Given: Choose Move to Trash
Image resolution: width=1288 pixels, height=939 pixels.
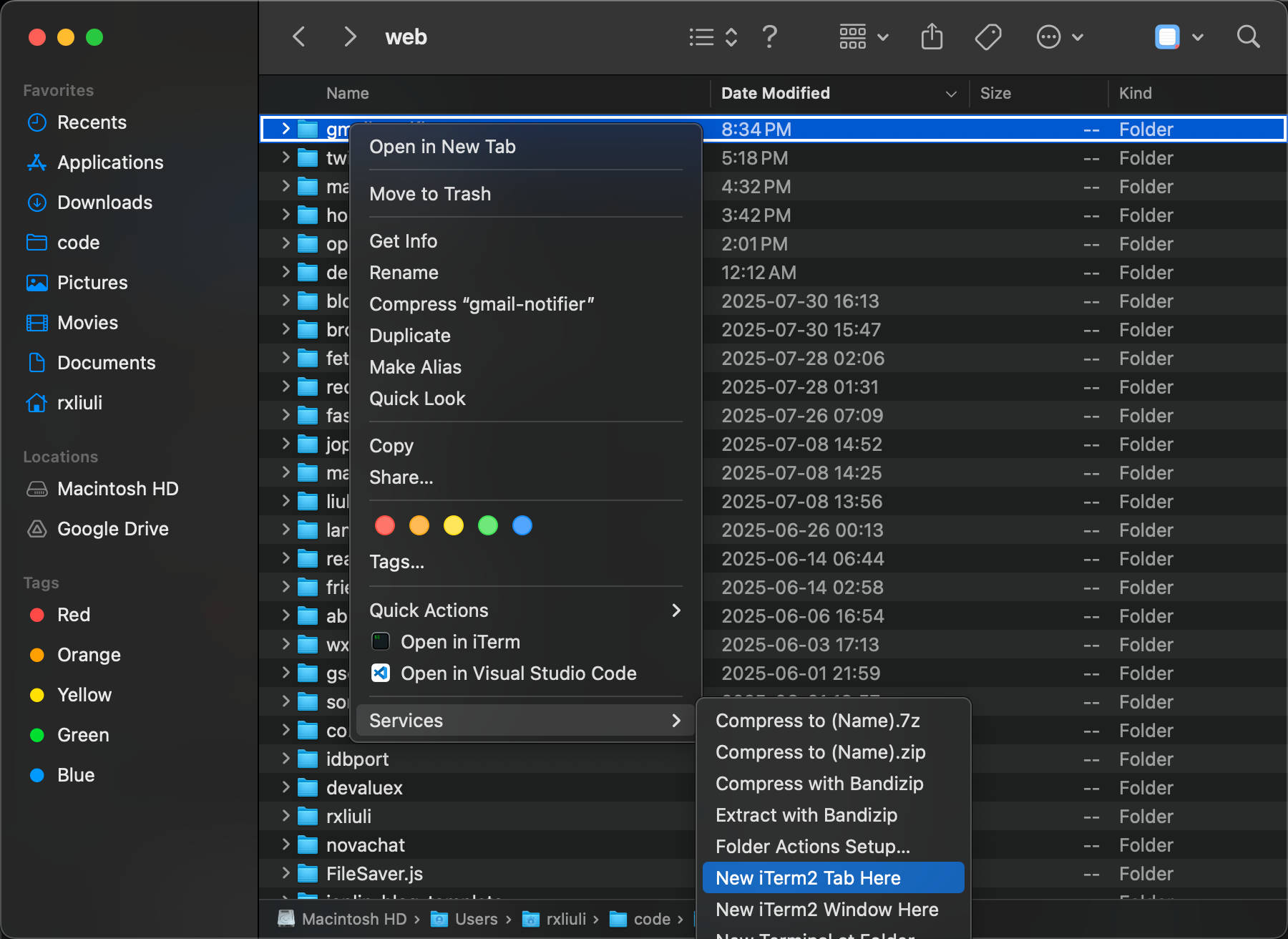Looking at the screenshot, I should pos(525,194).
